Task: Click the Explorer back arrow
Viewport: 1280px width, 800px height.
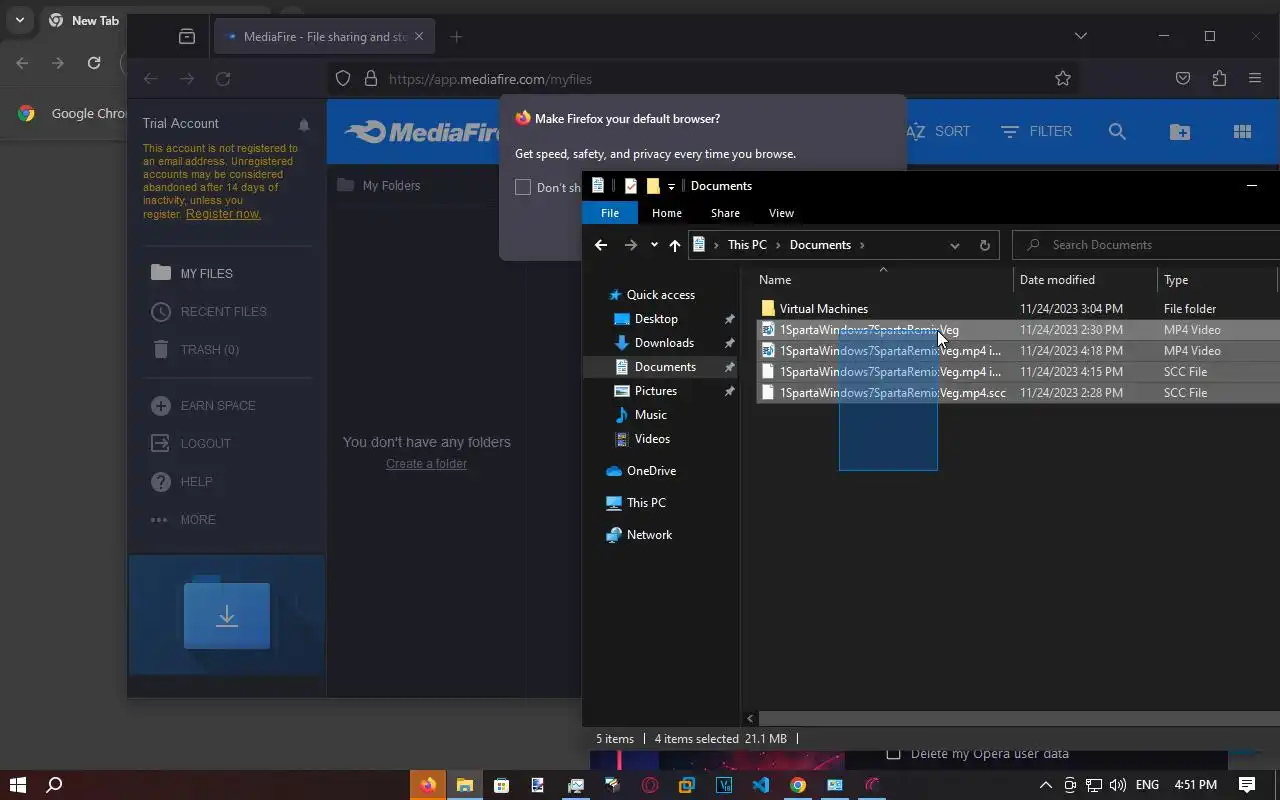Action: (601, 245)
